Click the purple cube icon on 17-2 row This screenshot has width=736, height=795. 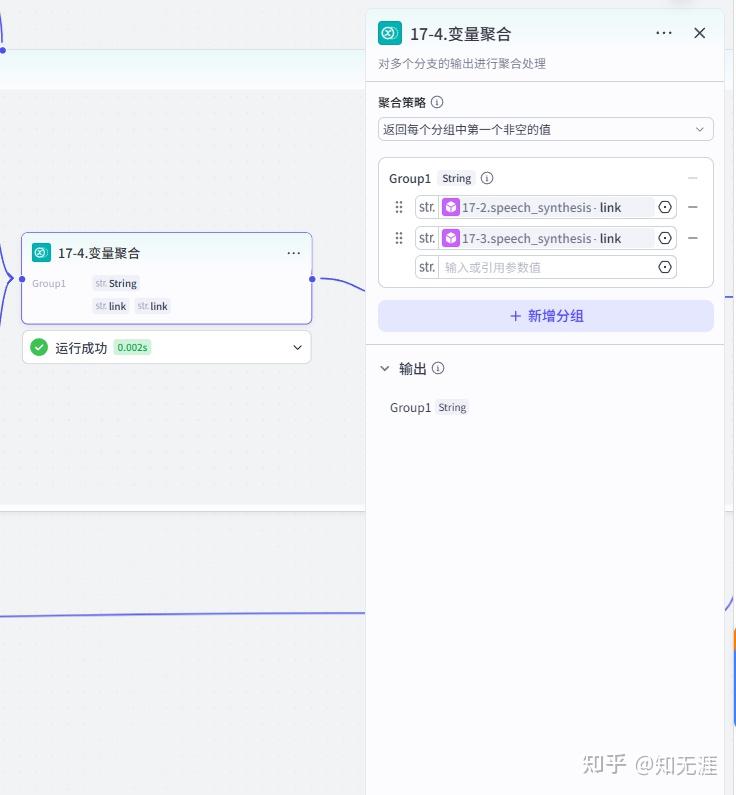pyautogui.click(x=451, y=207)
